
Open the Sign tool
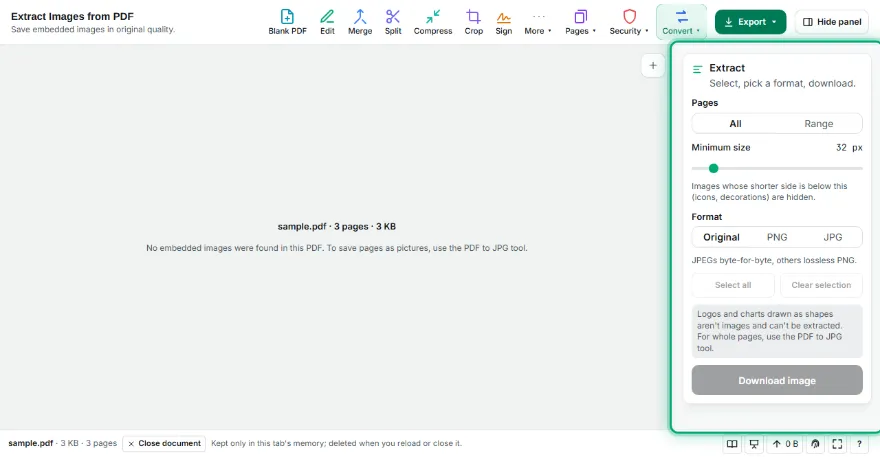pyautogui.click(x=503, y=22)
